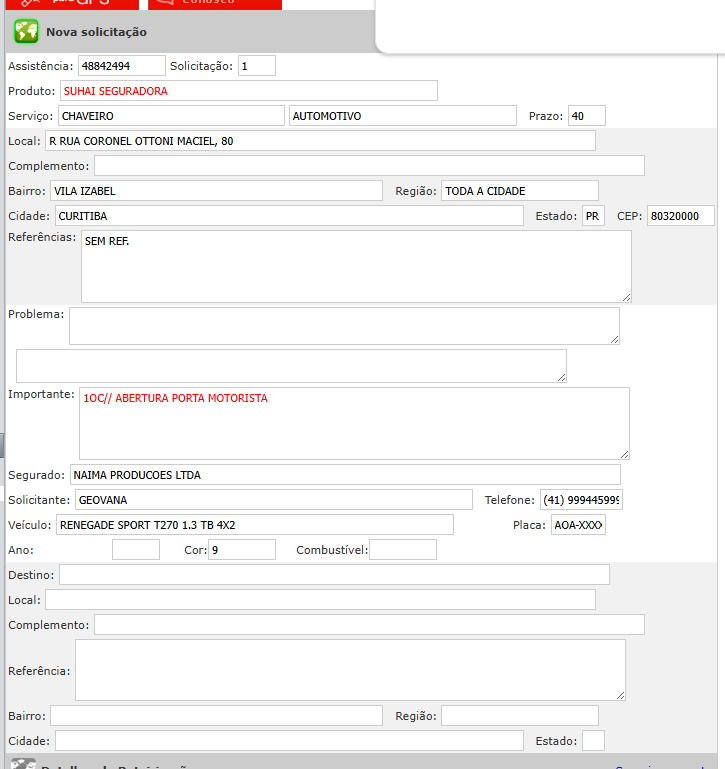The image size is (725, 769).
Task: Click the Placa field AOA-XXXX
Action: [x=578, y=525]
